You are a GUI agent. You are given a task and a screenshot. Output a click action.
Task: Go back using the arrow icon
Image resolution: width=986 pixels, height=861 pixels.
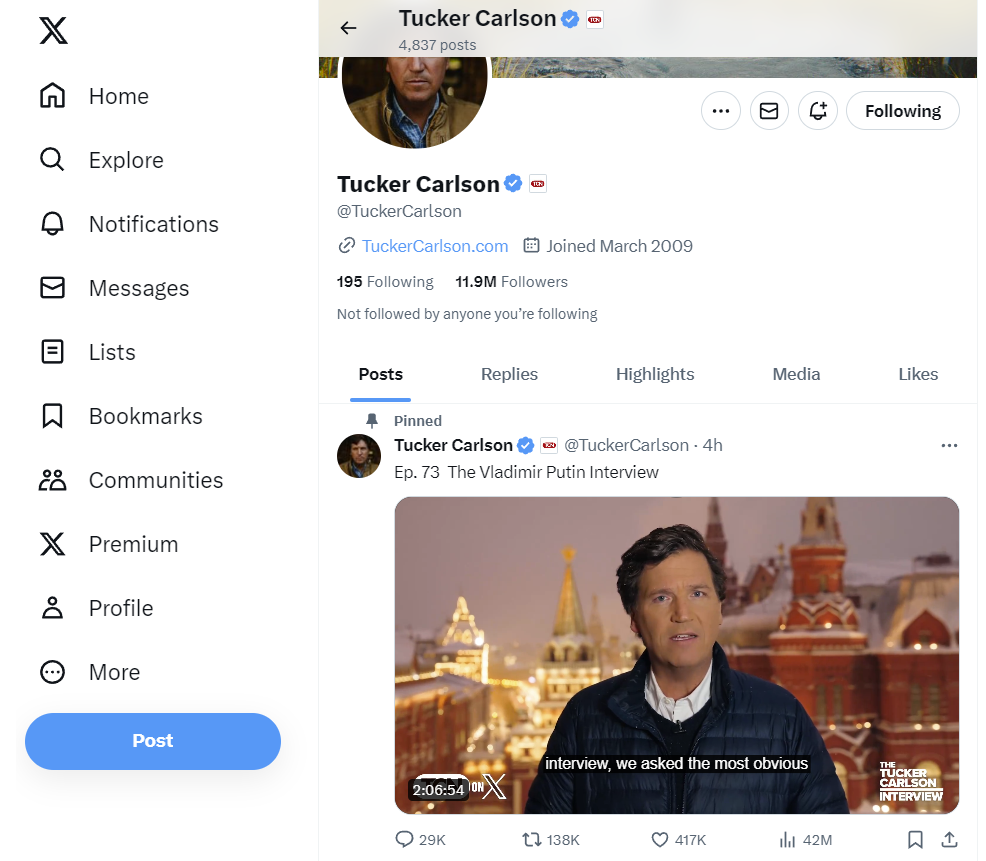point(348,28)
